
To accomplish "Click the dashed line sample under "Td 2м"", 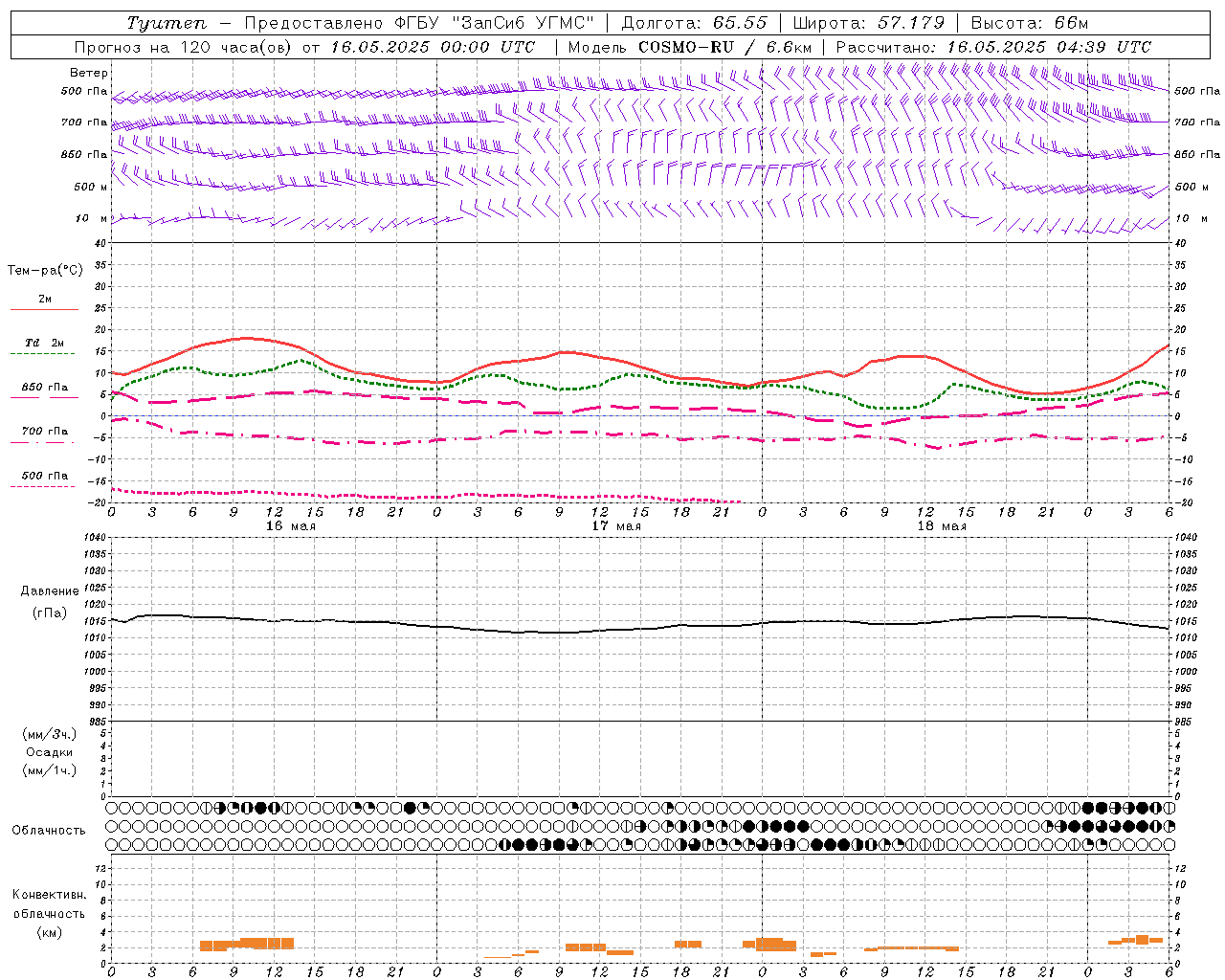I will point(42,354).
